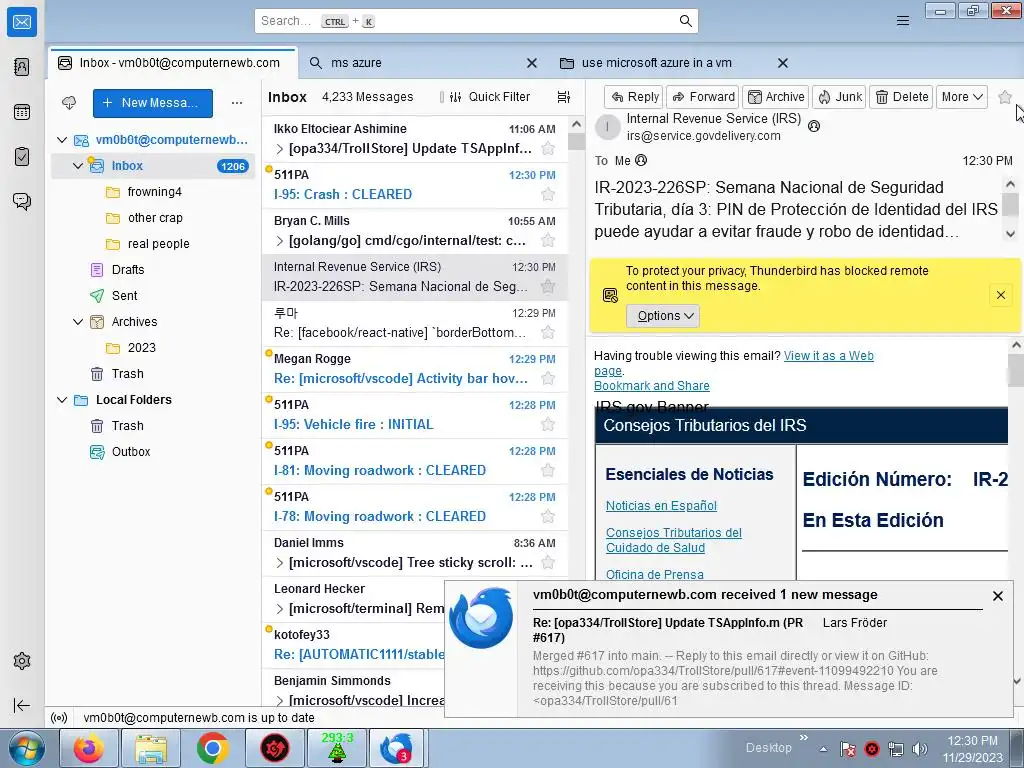
Task: Reply to the IRS message
Action: pos(633,97)
